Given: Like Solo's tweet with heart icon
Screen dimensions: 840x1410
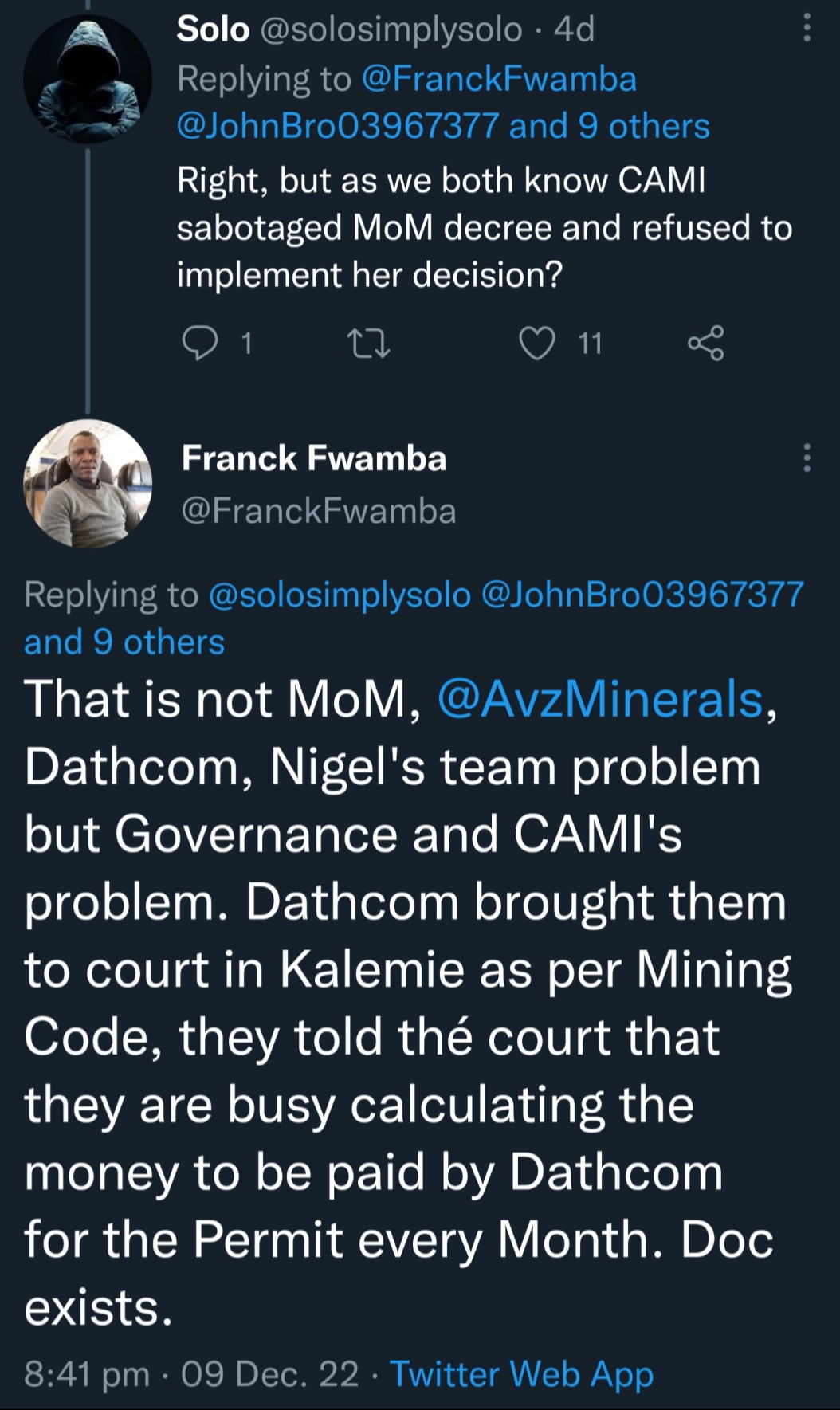Looking at the screenshot, I should (x=537, y=344).
